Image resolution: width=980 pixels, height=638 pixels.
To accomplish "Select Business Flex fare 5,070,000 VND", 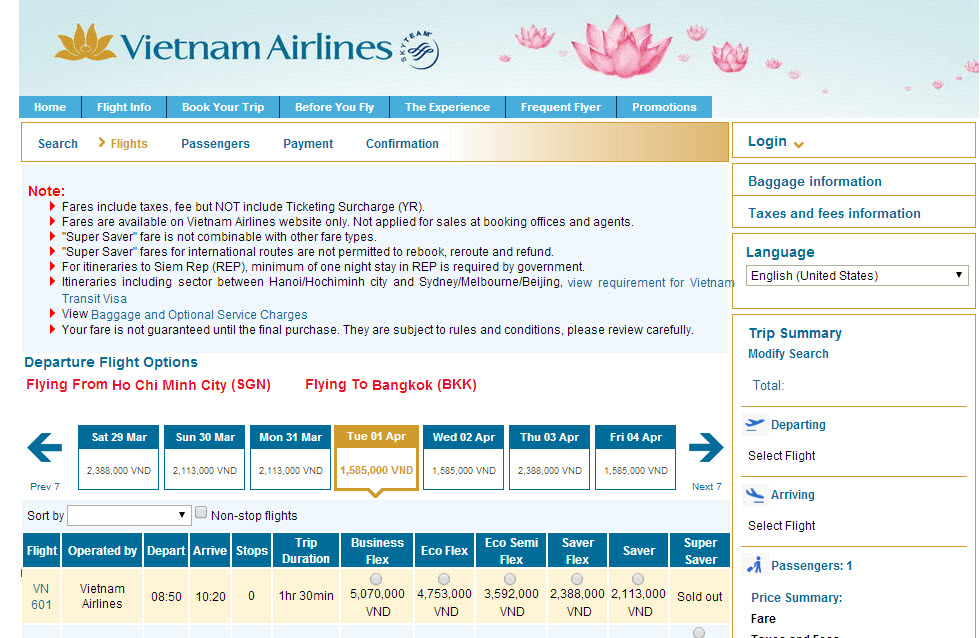I will (x=376, y=579).
